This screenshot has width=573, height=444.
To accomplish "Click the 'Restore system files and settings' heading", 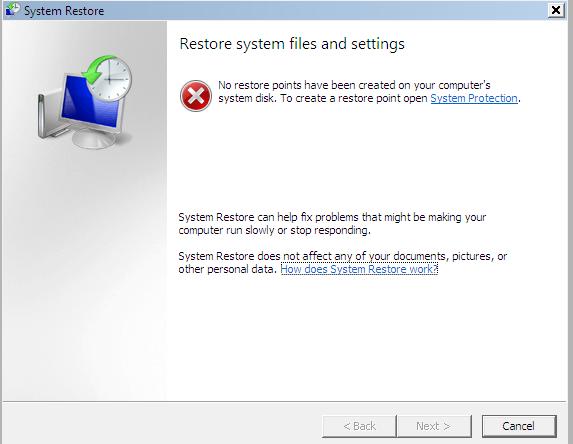I will (x=292, y=44).
